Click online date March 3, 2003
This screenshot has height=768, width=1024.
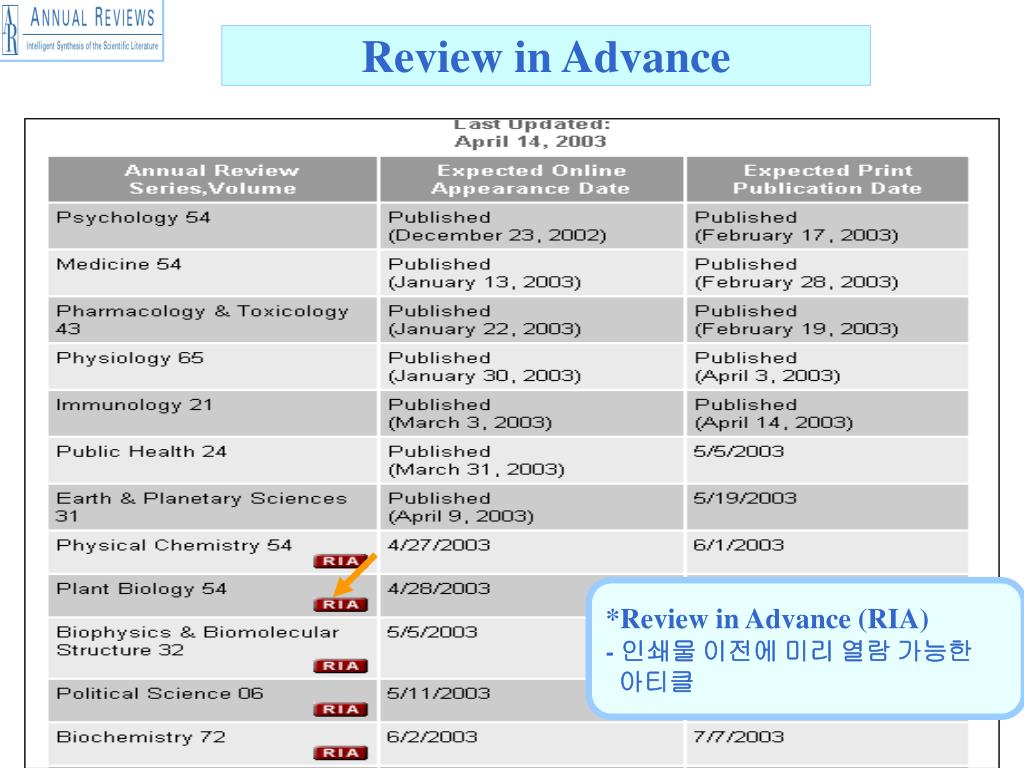(470, 423)
